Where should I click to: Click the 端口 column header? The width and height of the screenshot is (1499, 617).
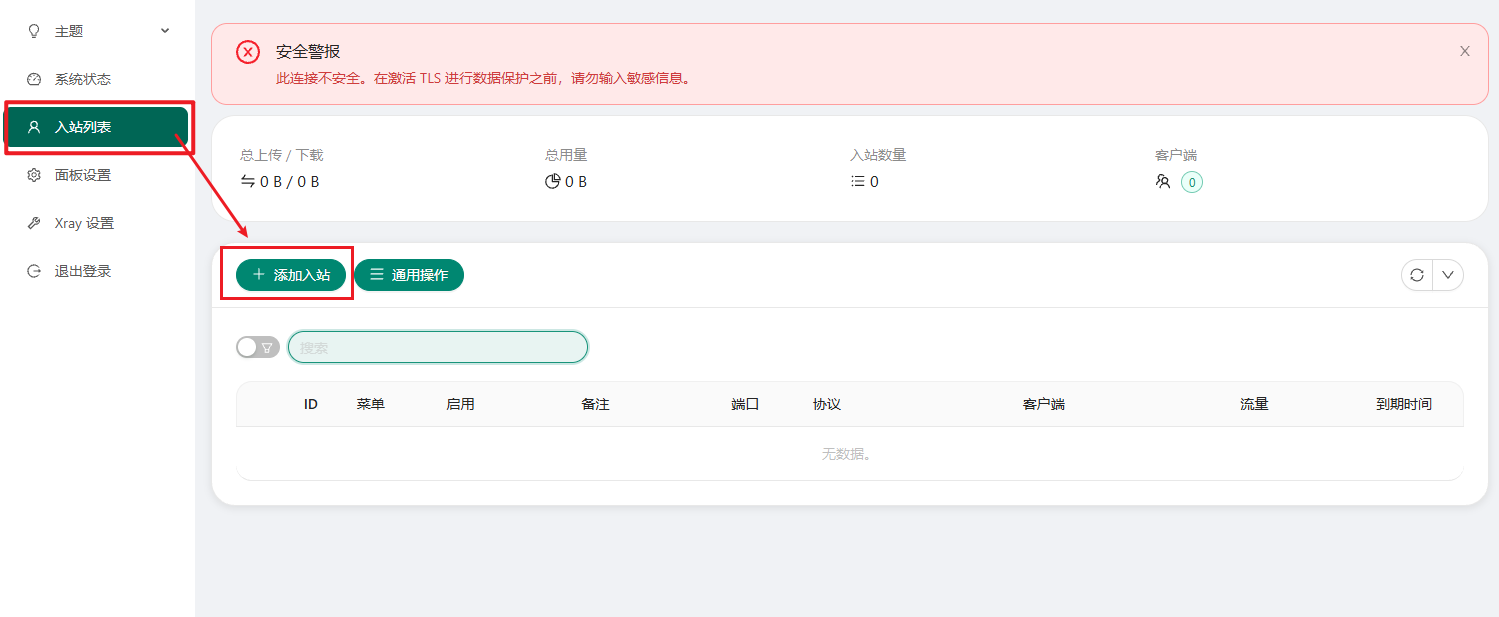pyautogui.click(x=745, y=404)
